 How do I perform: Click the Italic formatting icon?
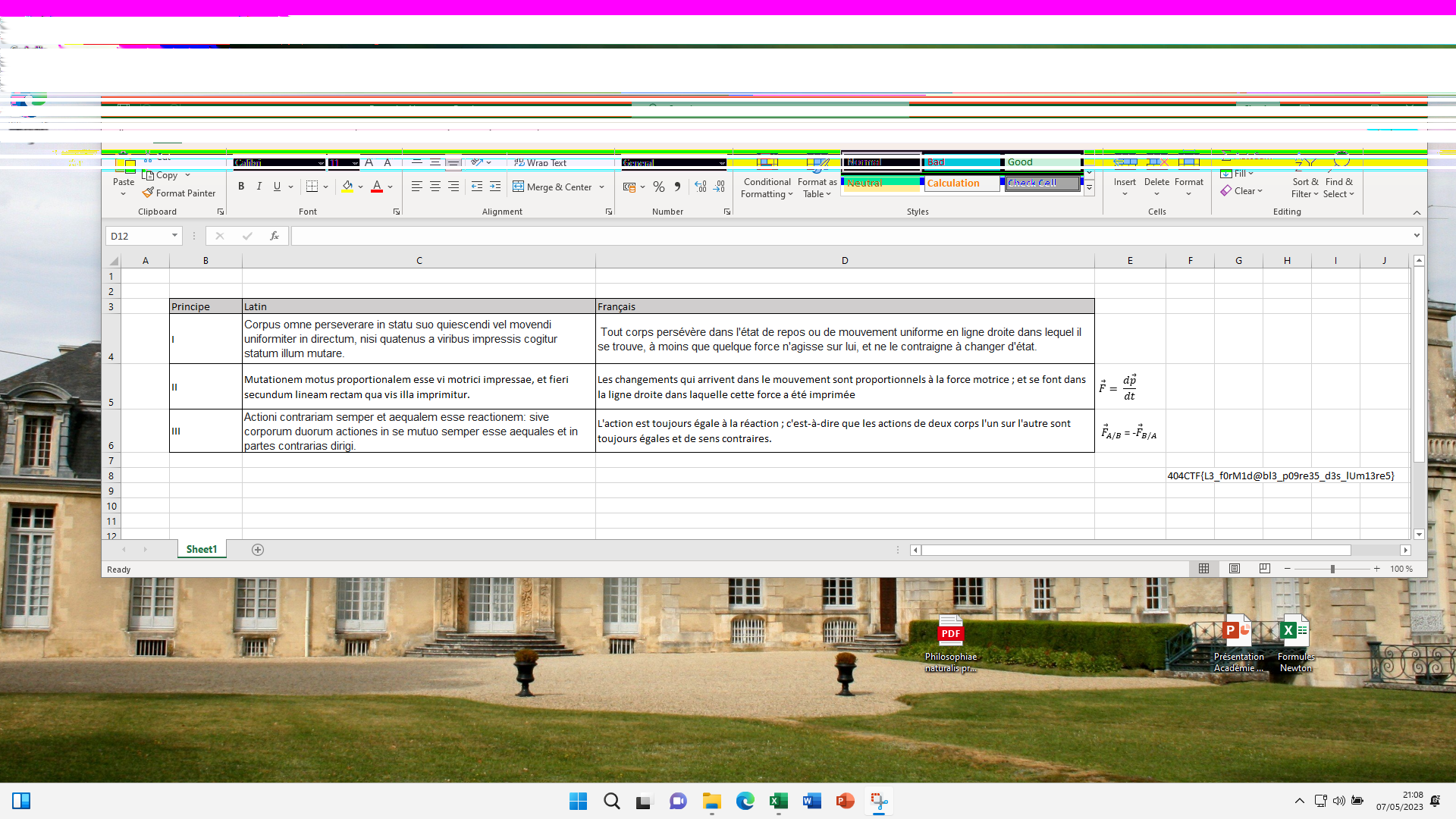[259, 187]
